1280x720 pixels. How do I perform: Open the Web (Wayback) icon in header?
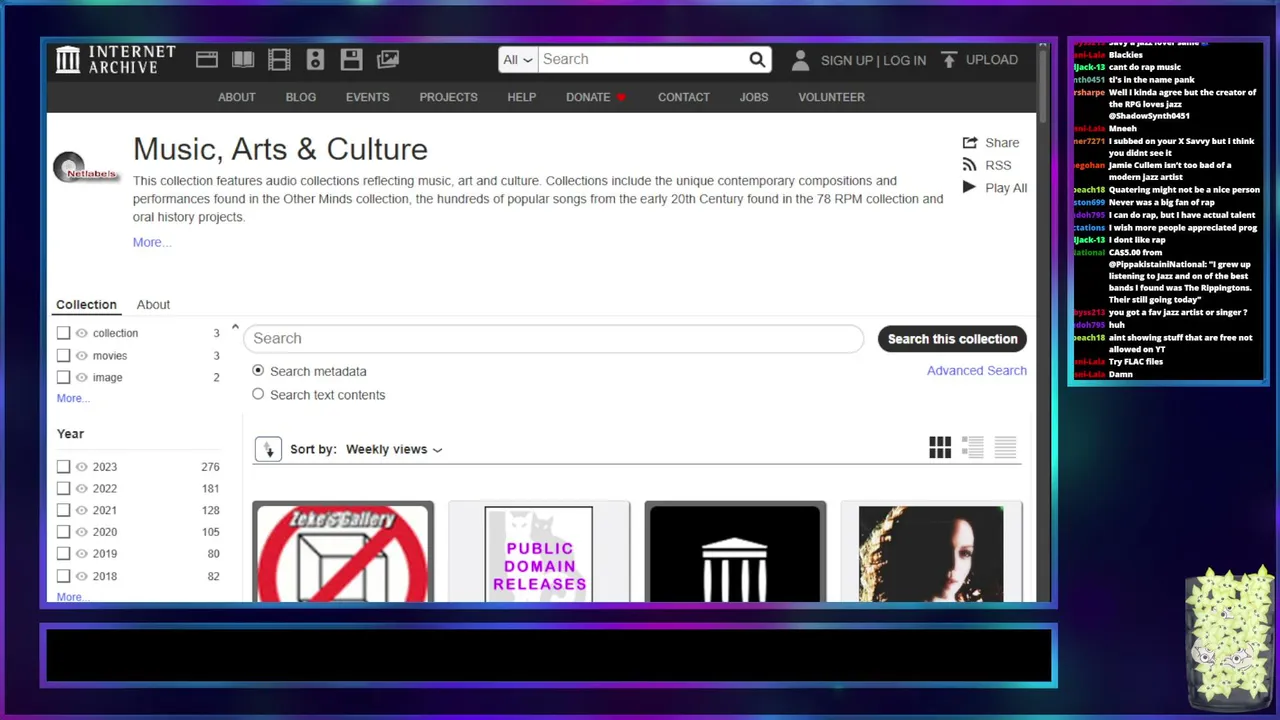pos(207,59)
